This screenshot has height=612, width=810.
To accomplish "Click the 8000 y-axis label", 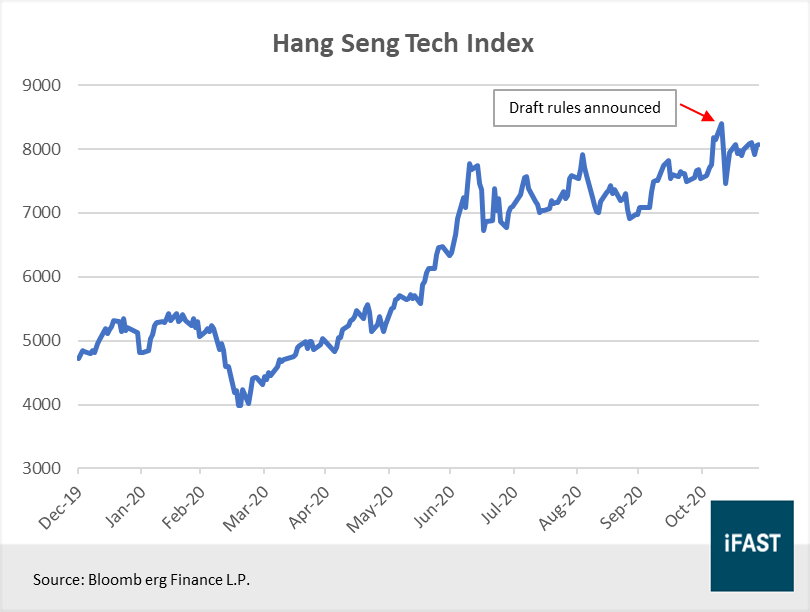I will pyautogui.click(x=42, y=149).
